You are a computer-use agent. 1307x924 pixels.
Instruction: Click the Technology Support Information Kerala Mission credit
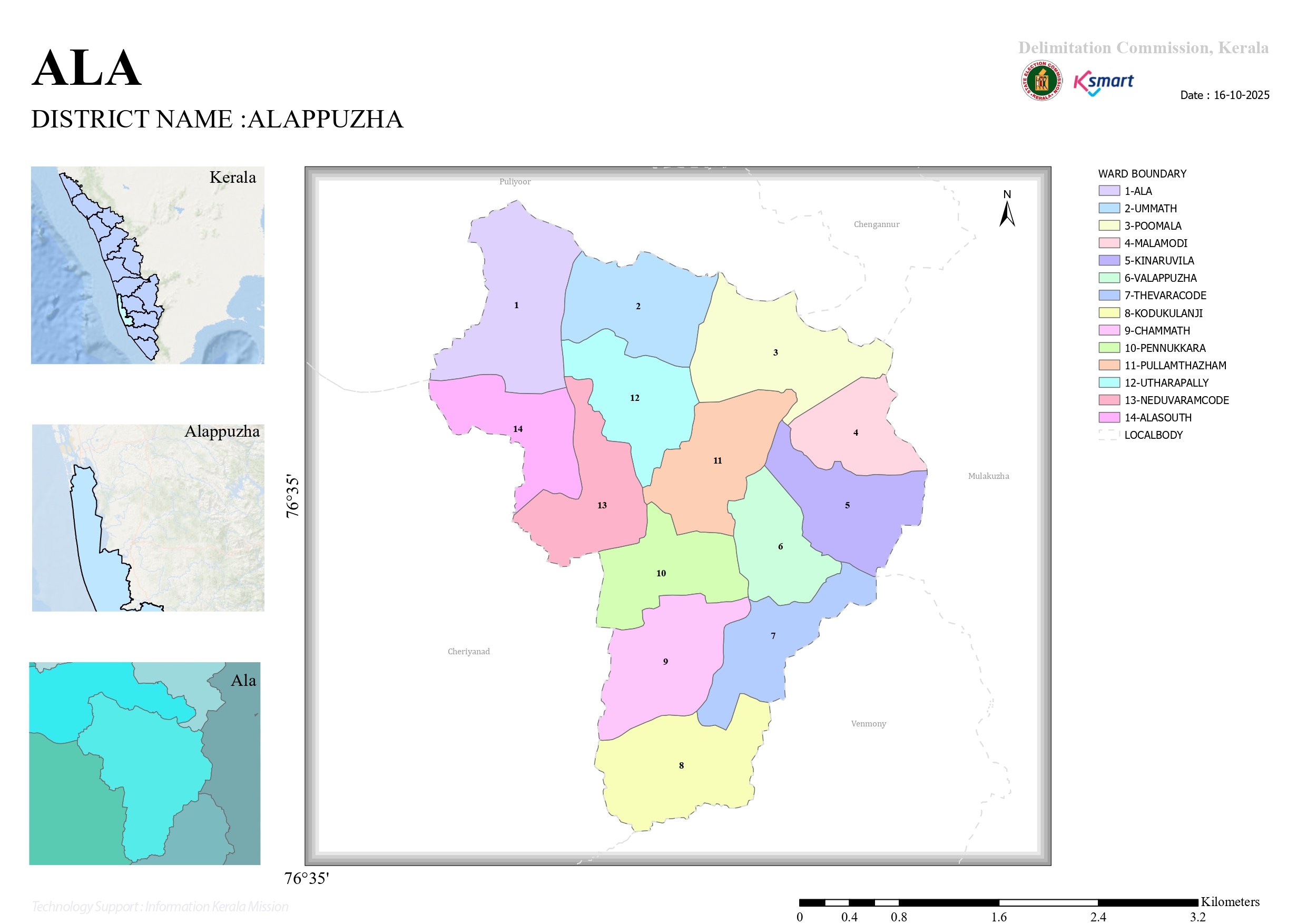(x=160, y=906)
